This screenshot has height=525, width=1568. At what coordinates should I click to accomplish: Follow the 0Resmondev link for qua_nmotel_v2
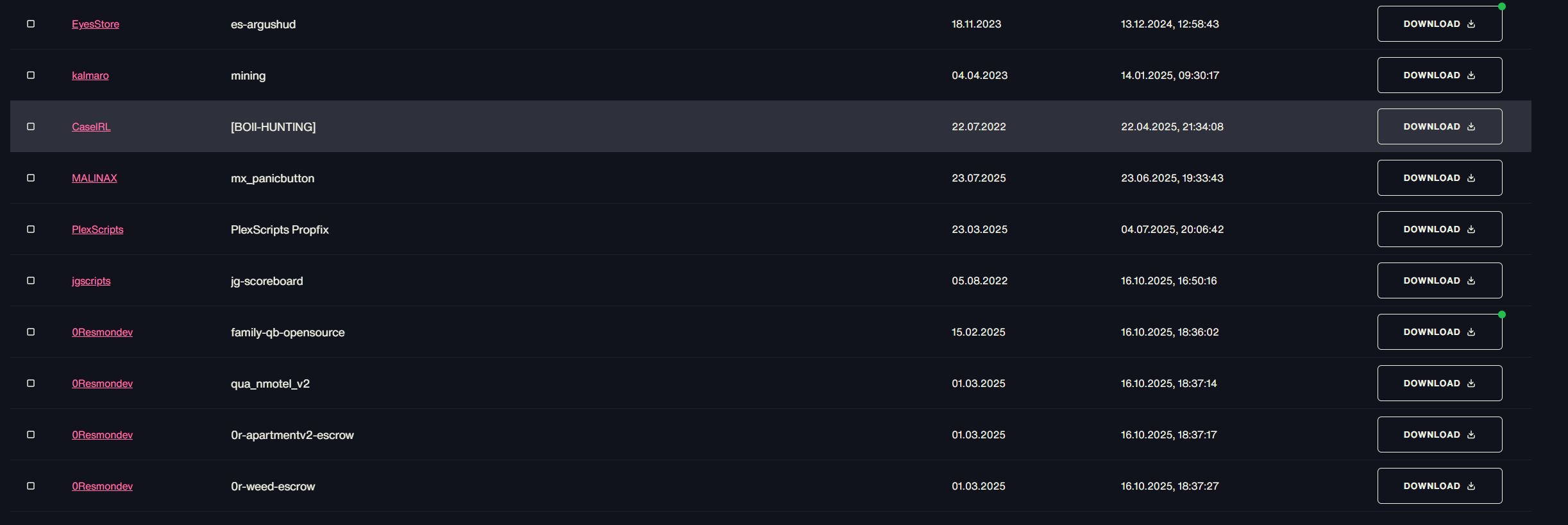102,384
